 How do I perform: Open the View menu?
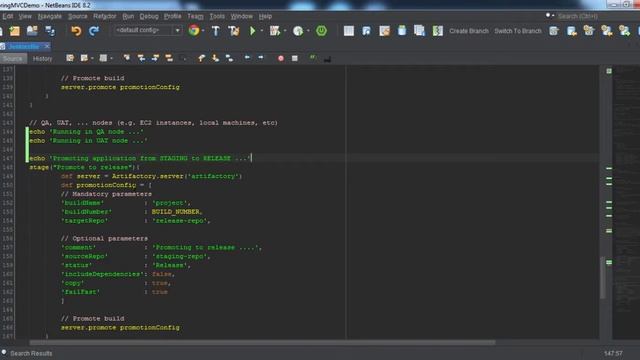coord(25,16)
